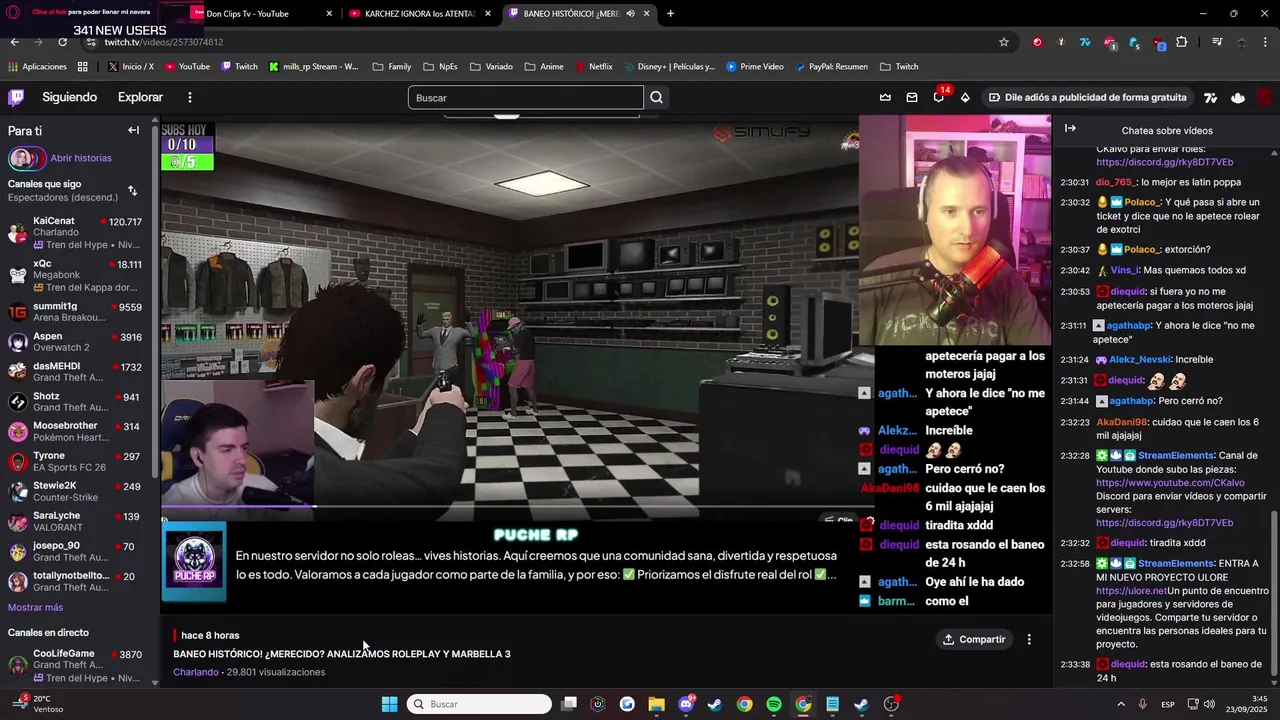Open Chrome extensions puzzle icon

pos(1182,42)
